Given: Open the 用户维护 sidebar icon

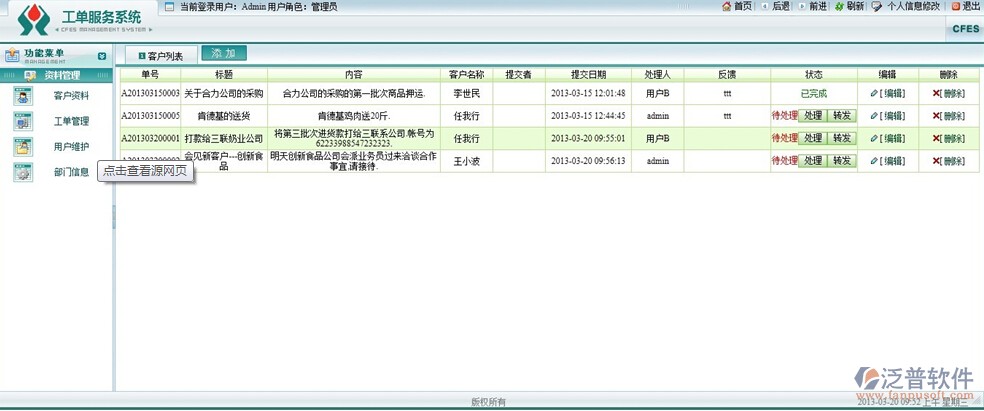Looking at the screenshot, I should click(x=22, y=147).
